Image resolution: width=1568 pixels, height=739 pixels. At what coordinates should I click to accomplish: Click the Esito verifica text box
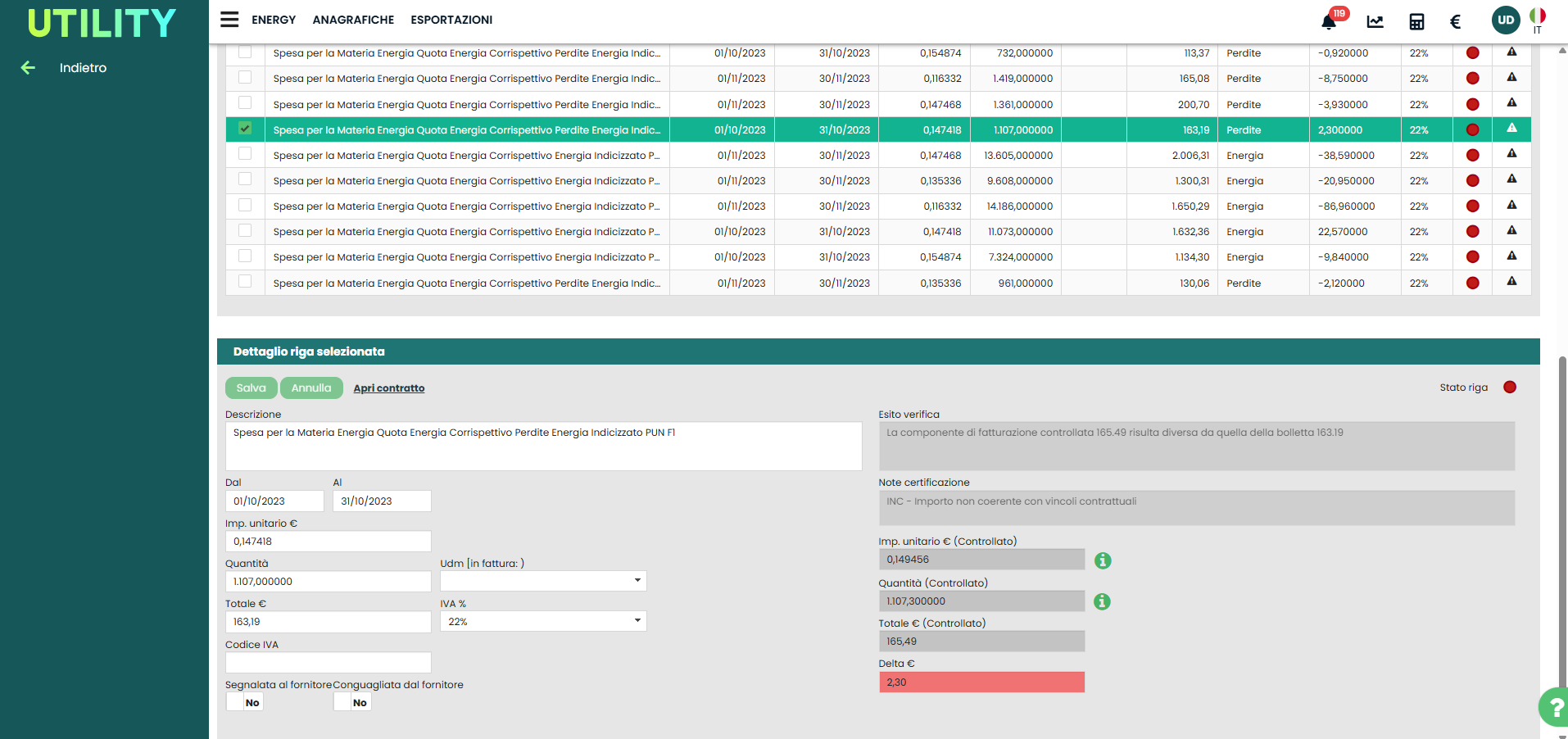pos(1196,446)
